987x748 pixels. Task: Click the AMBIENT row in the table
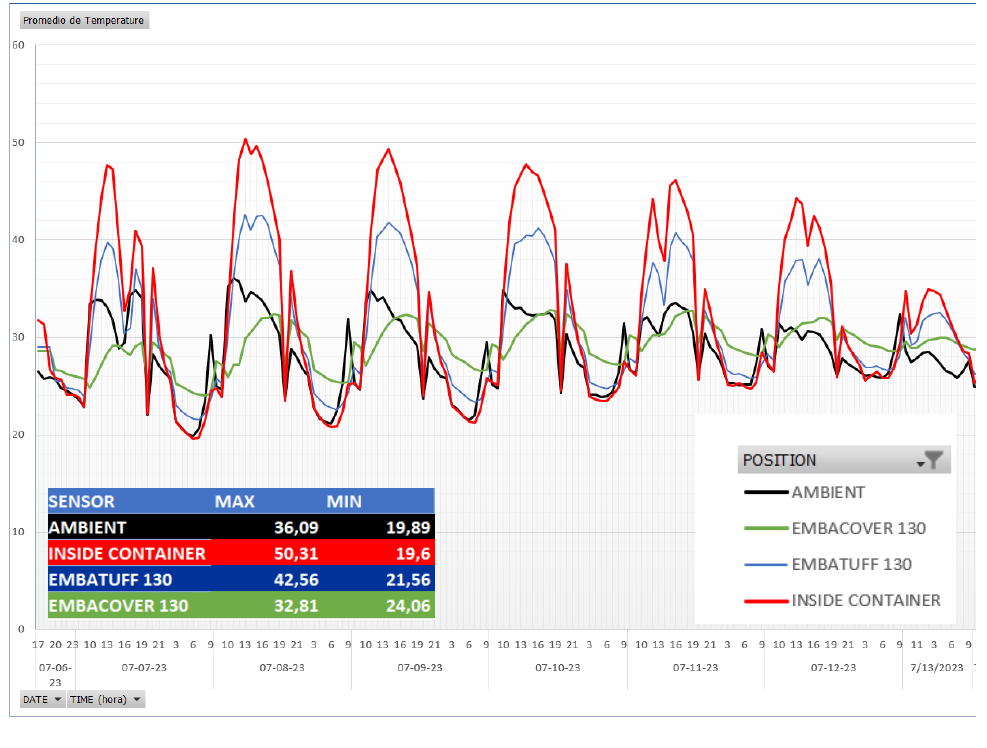tap(241, 527)
